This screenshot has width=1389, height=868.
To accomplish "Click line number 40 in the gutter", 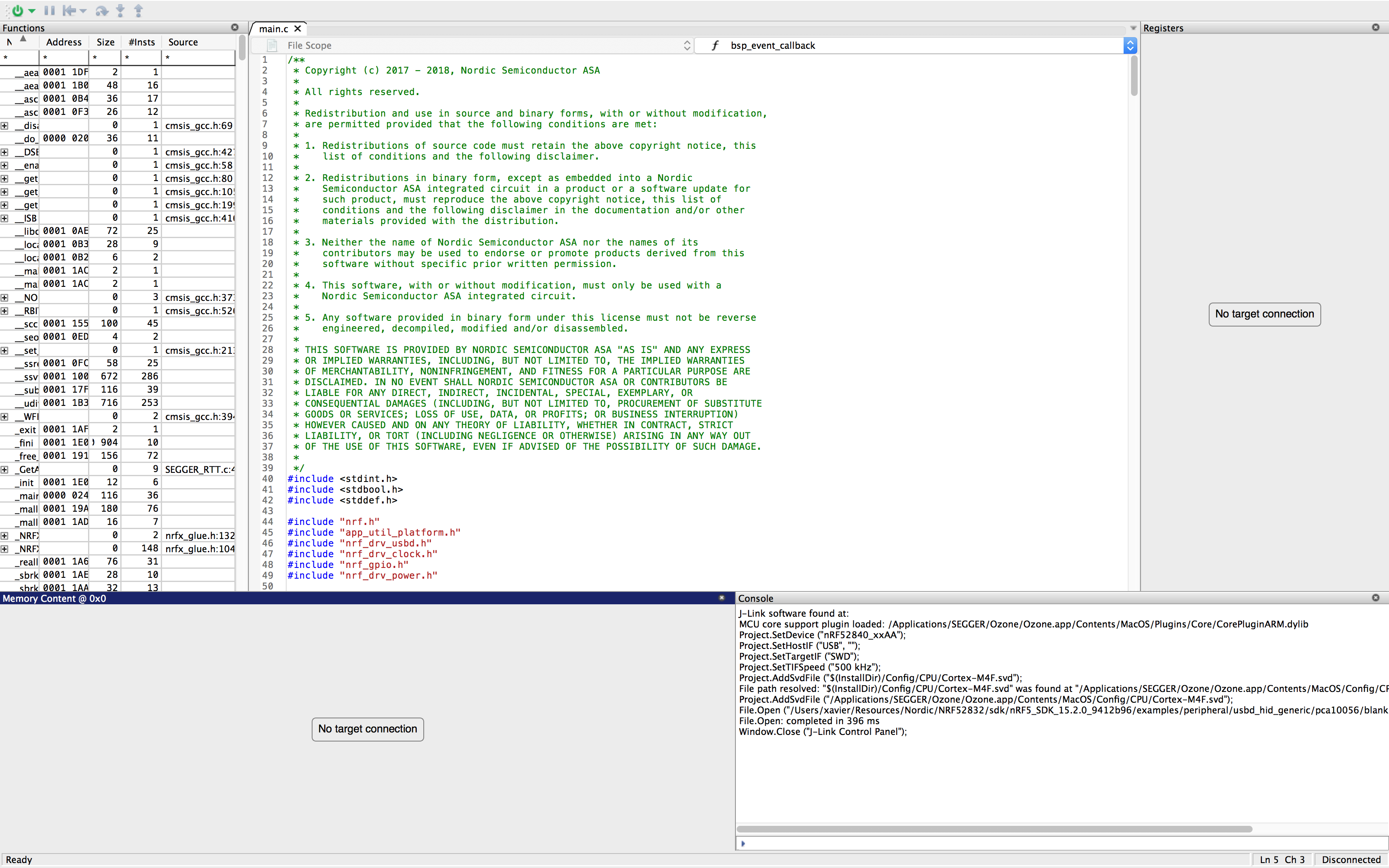I will (x=267, y=479).
